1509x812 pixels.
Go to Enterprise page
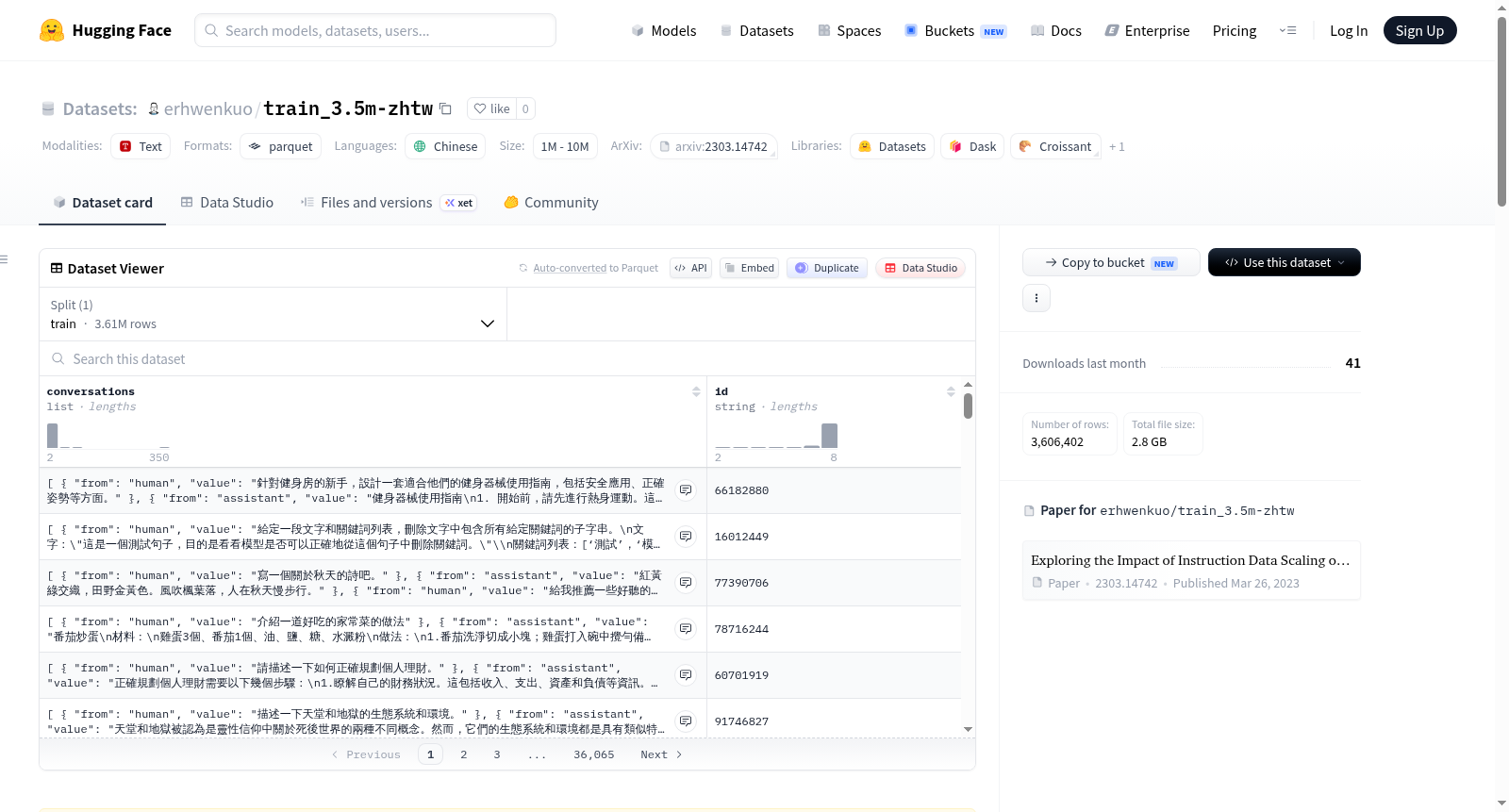point(1148,30)
